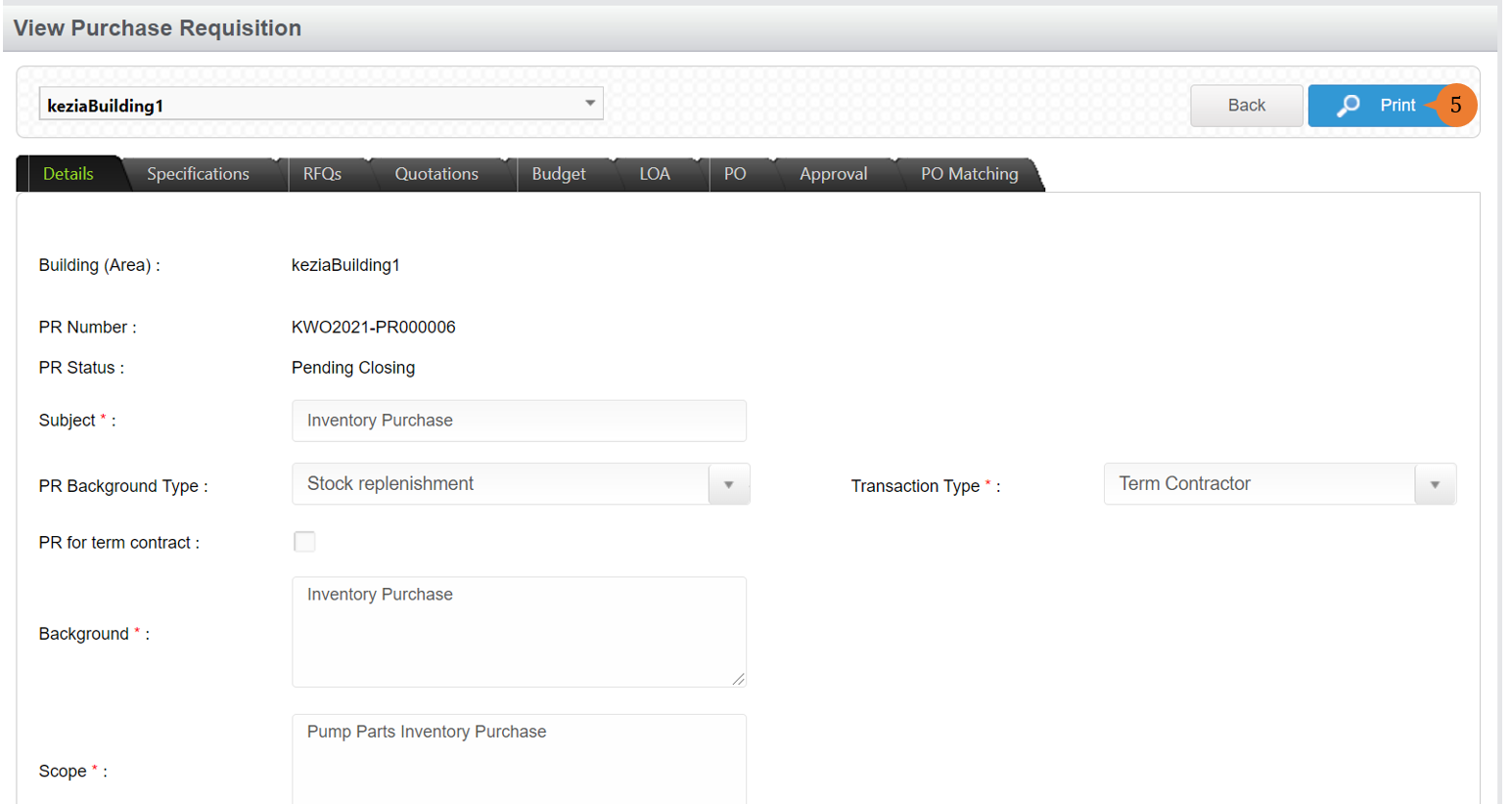Expand the Transaction Type dropdown arrow
1512x804 pixels.
(x=1435, y=484)
